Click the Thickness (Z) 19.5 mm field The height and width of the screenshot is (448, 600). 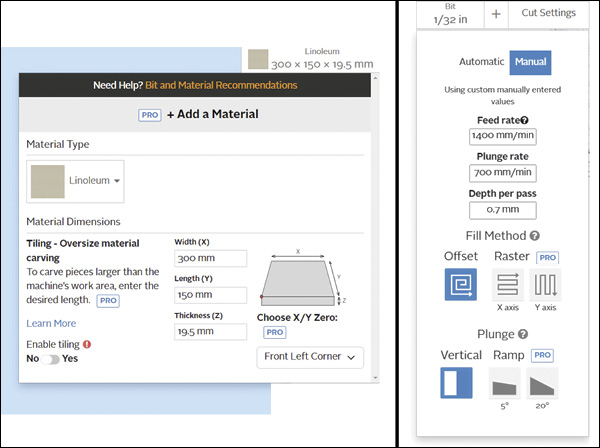(x=210, y=332)
